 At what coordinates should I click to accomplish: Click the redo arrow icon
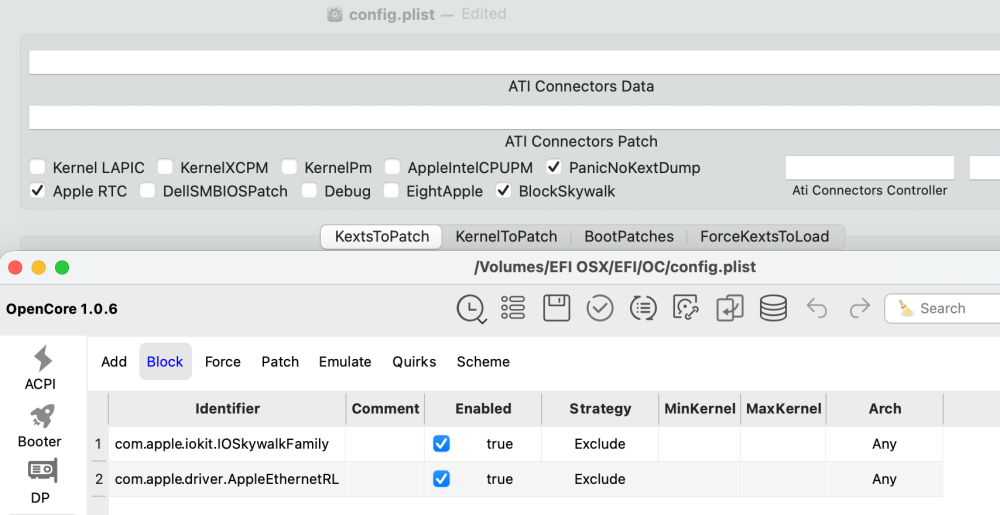[x=860, y=308]
